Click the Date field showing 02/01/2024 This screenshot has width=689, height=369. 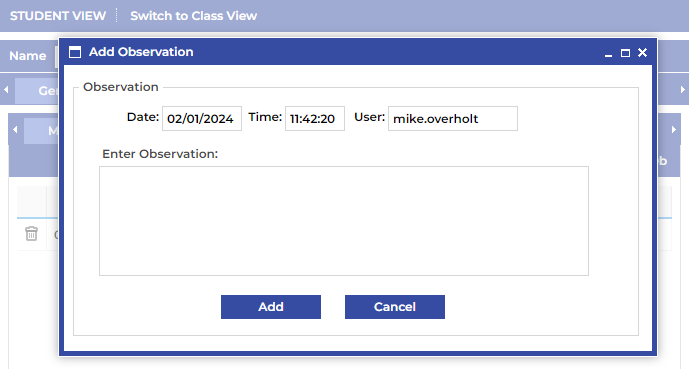(x=202, y=119)
